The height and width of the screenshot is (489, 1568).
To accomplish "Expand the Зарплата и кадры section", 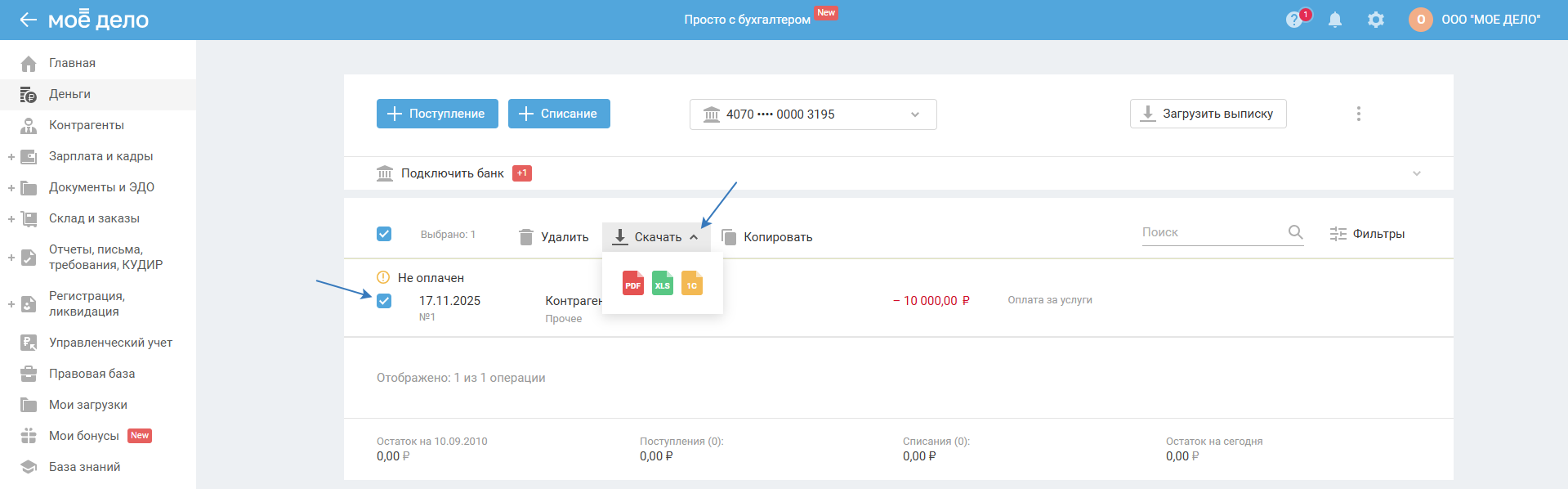I will pos(11,156).
